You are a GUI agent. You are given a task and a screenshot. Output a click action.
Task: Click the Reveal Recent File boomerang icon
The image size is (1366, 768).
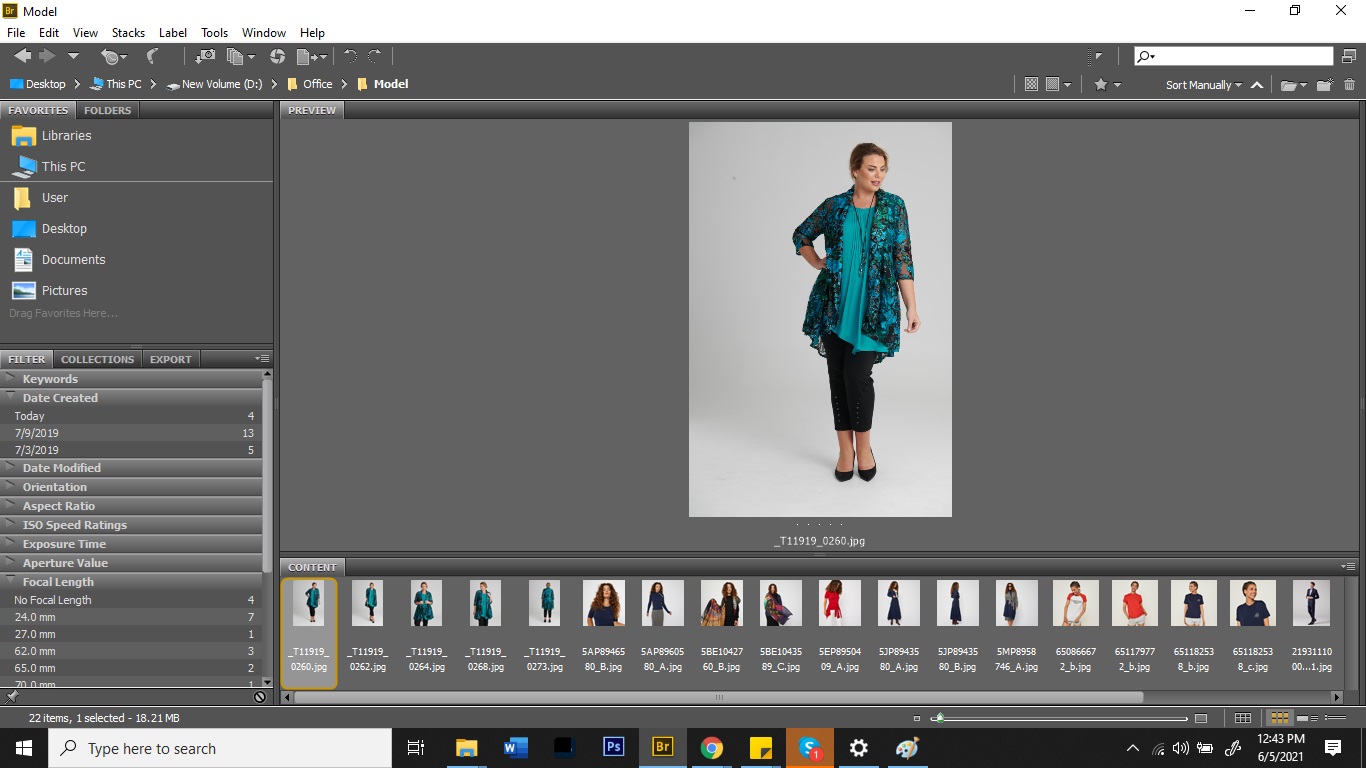(152, 57)
